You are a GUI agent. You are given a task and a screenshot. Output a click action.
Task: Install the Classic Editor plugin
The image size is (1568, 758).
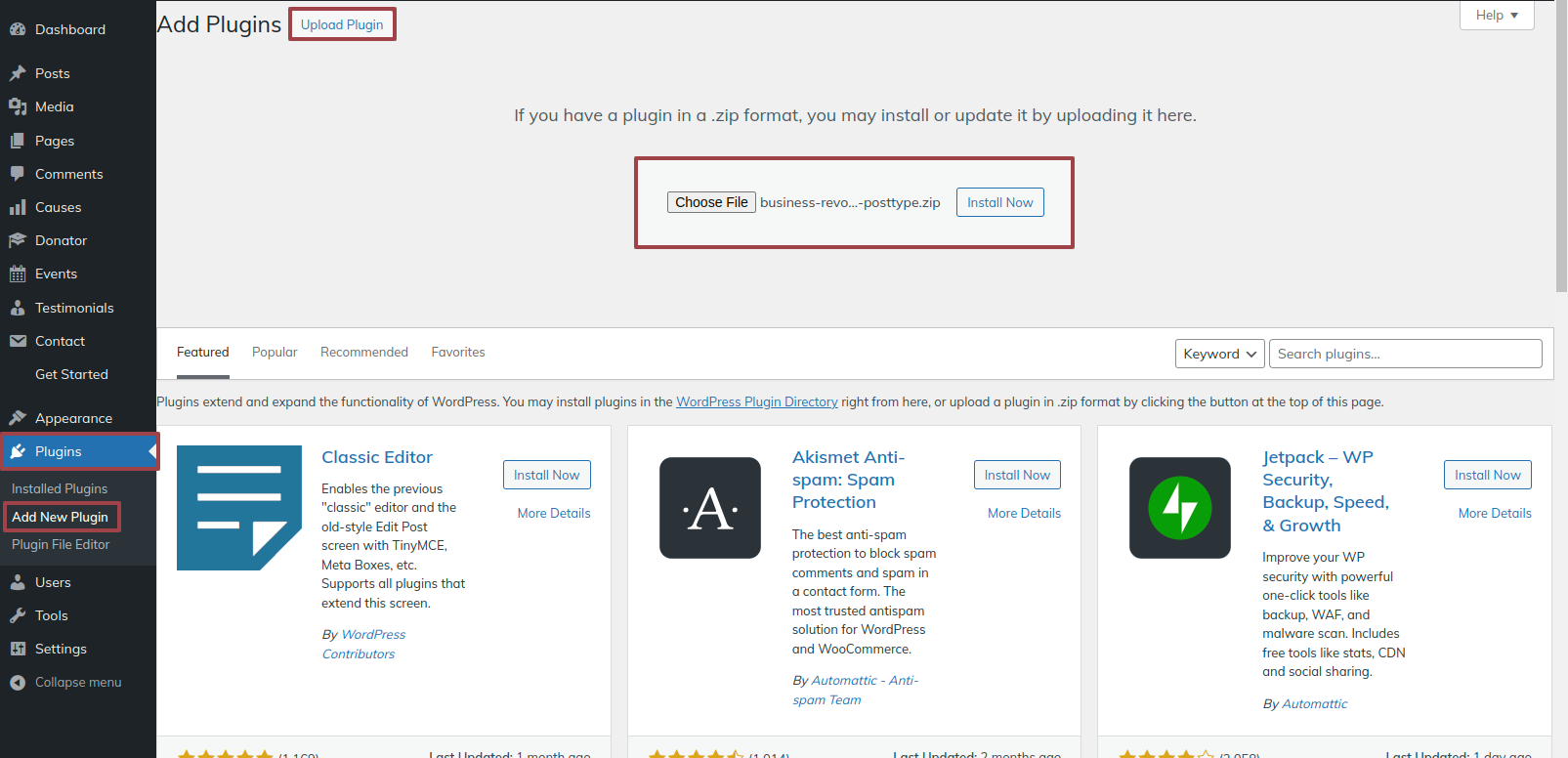click(547, 475)
